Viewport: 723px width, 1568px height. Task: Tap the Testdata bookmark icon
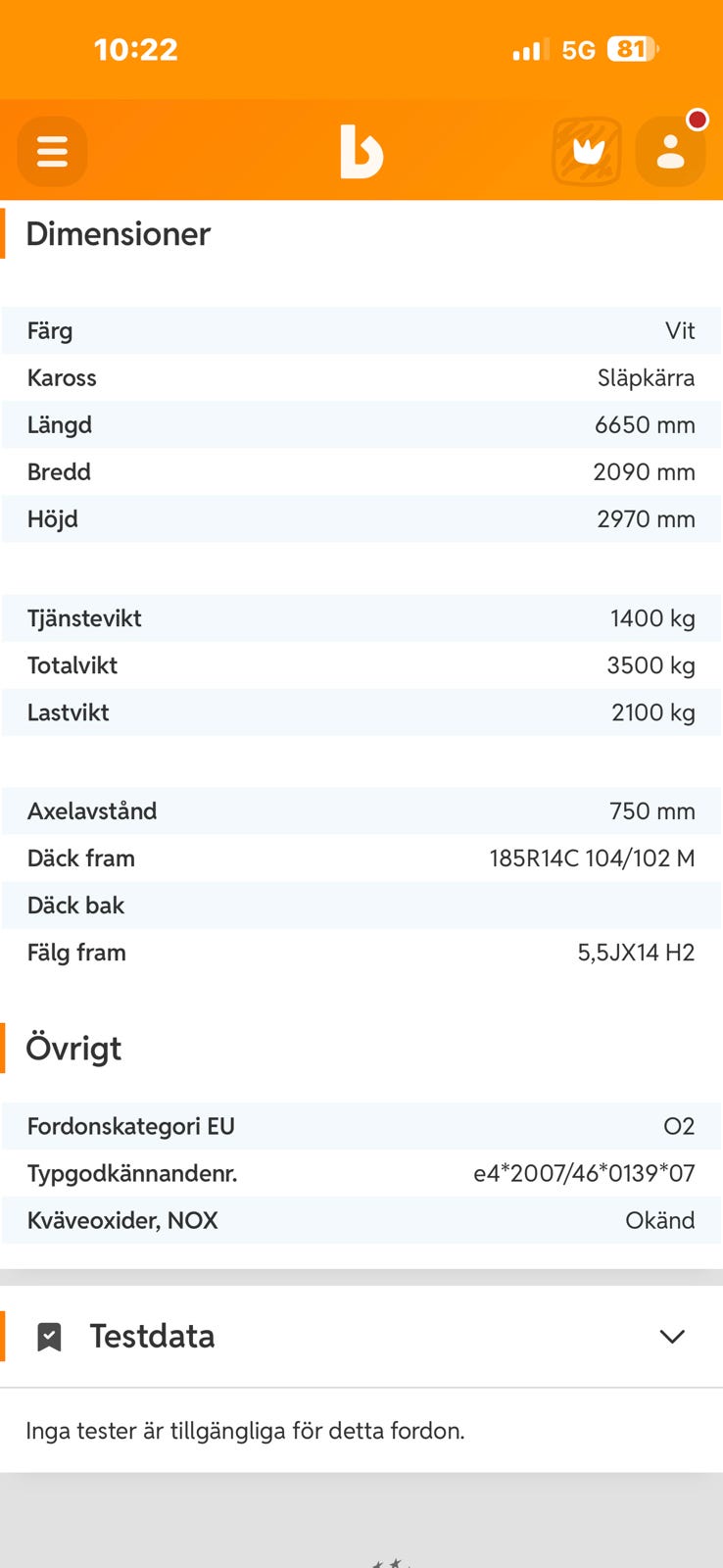49,1337
